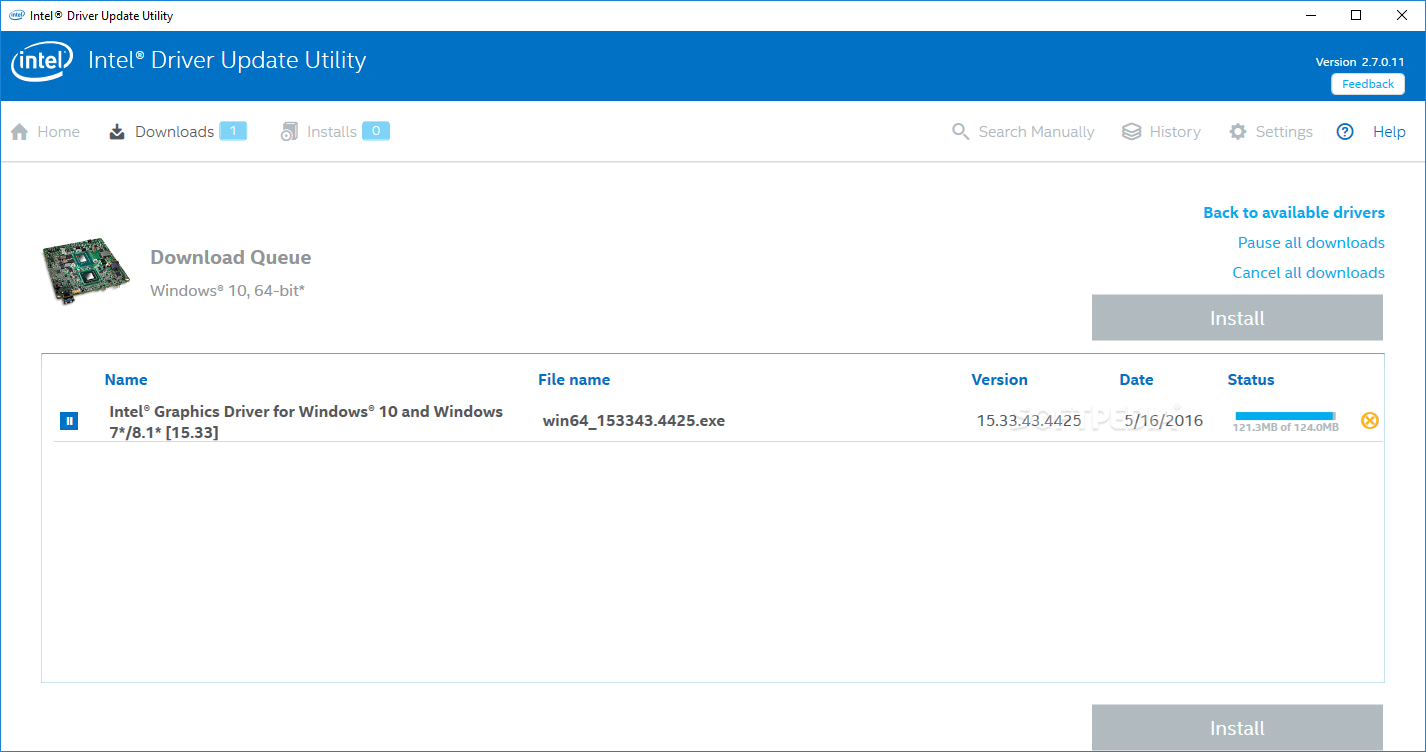Cancel all downloads
This screenshot has width=1426, height=752.
[x=1308, y=273]
